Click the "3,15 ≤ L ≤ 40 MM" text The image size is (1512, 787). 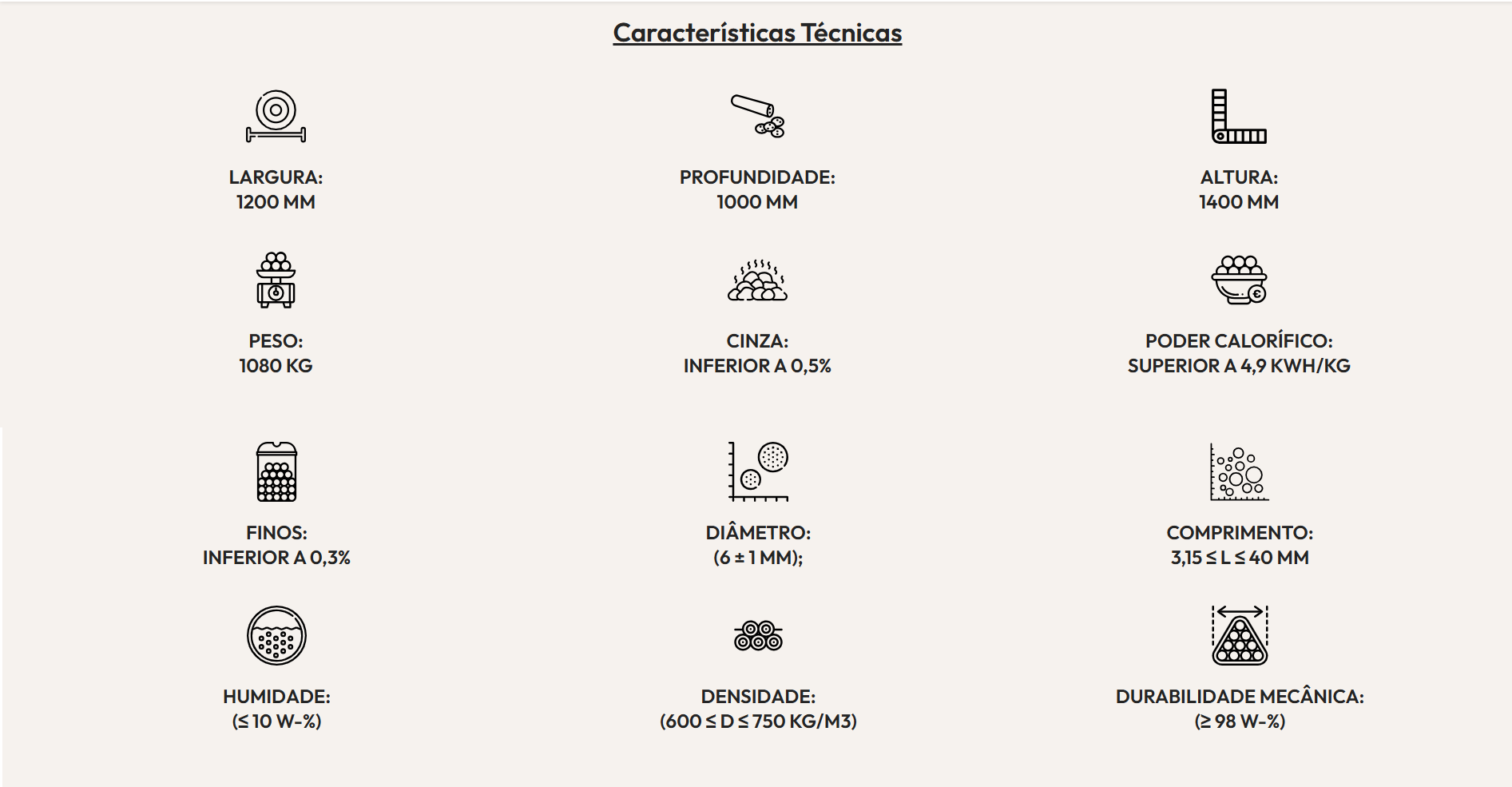point(1240,558)
